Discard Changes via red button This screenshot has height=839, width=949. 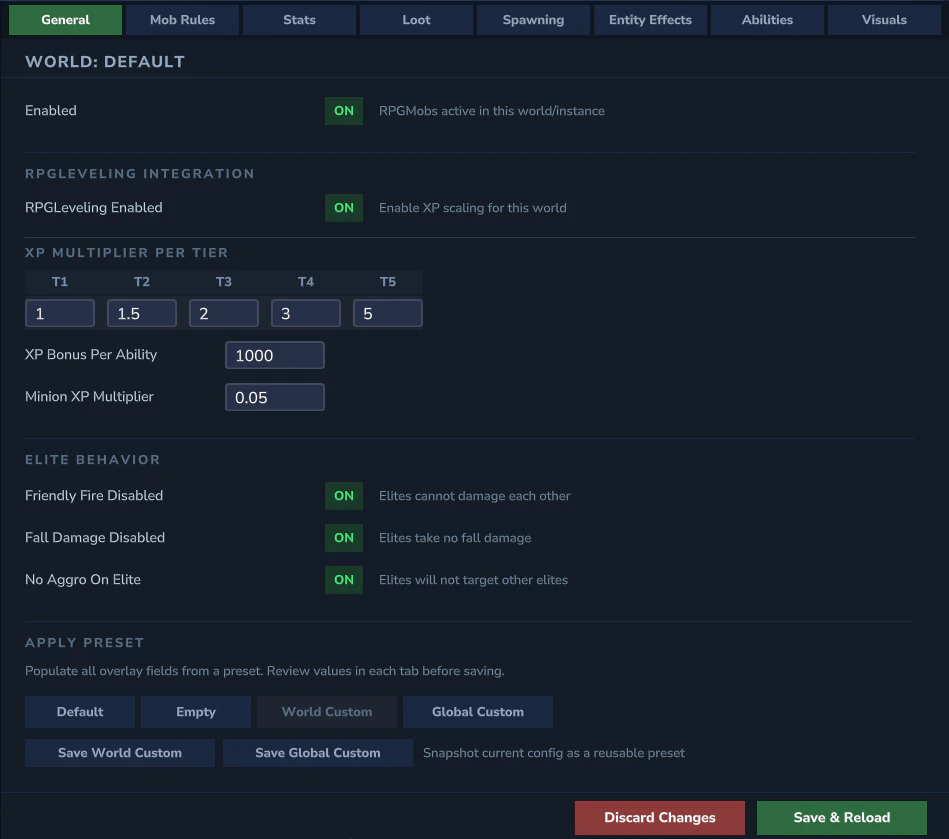[x=660, y=818]
